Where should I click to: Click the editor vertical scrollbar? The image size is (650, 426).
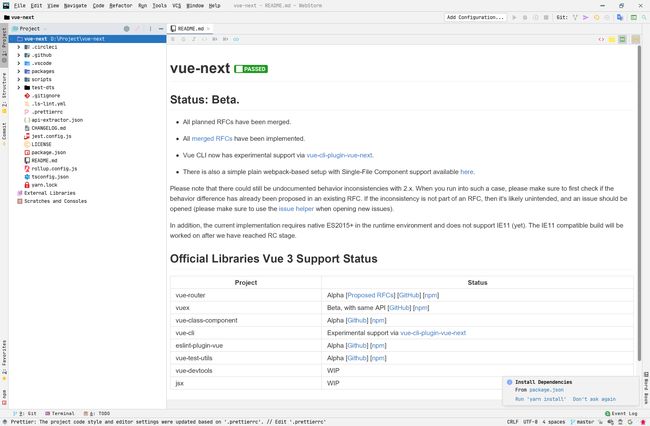(639, 203)
